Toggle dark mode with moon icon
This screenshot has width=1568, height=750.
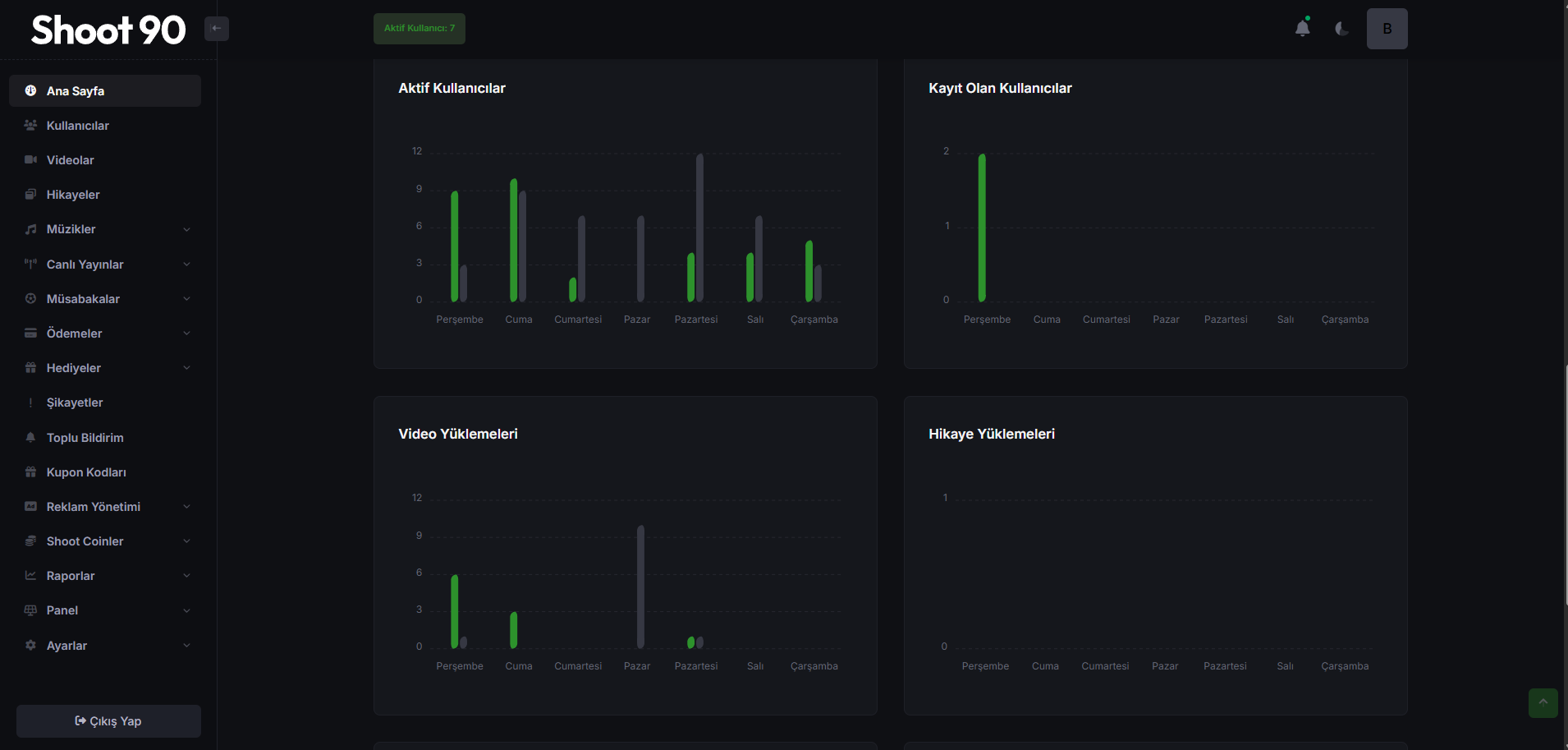point(1341,29)
